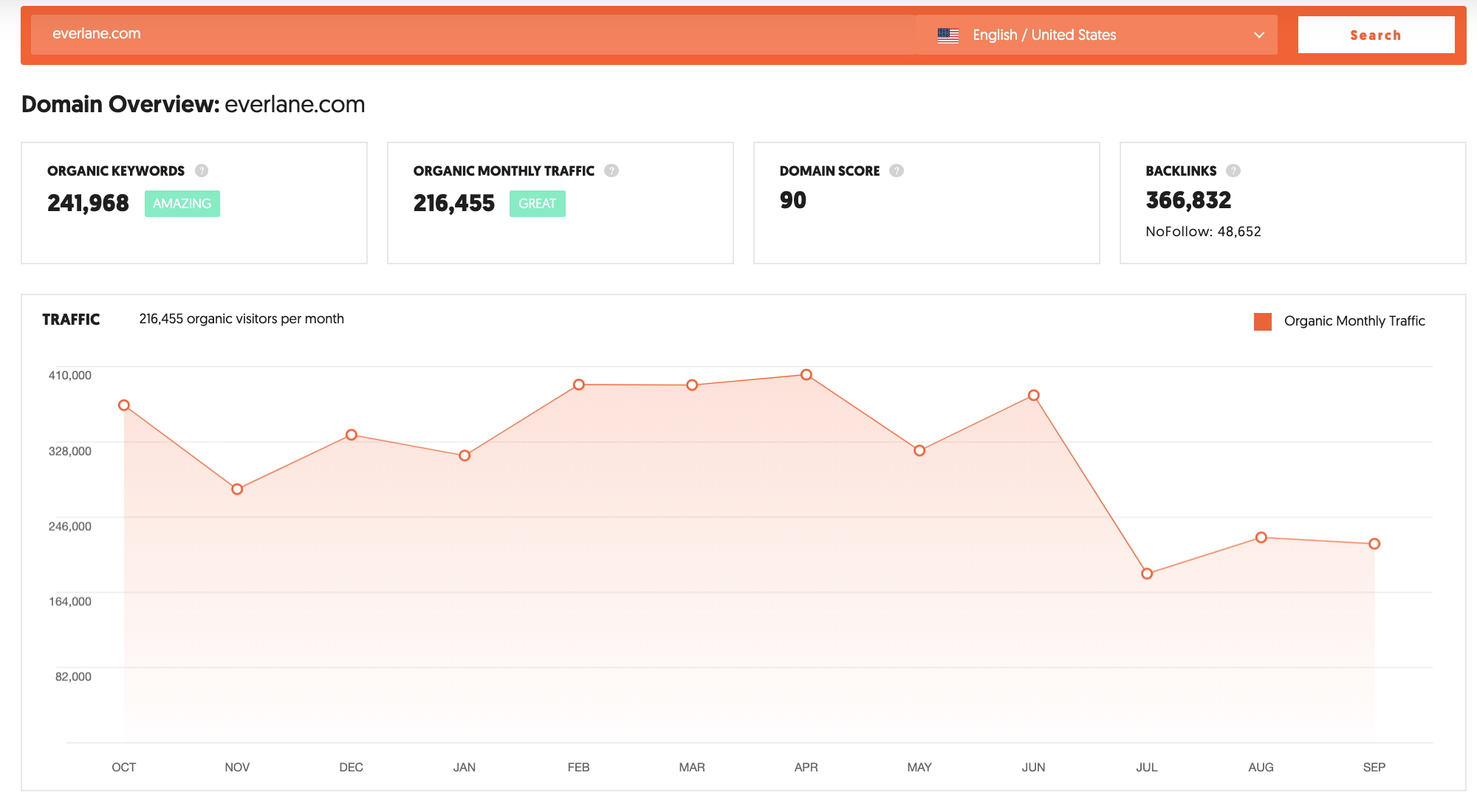This screenshot has width=1477, height=812.
Task: Click the 366,832 backlinks value
Action: pyautogui.click(x=1189, y=200)
